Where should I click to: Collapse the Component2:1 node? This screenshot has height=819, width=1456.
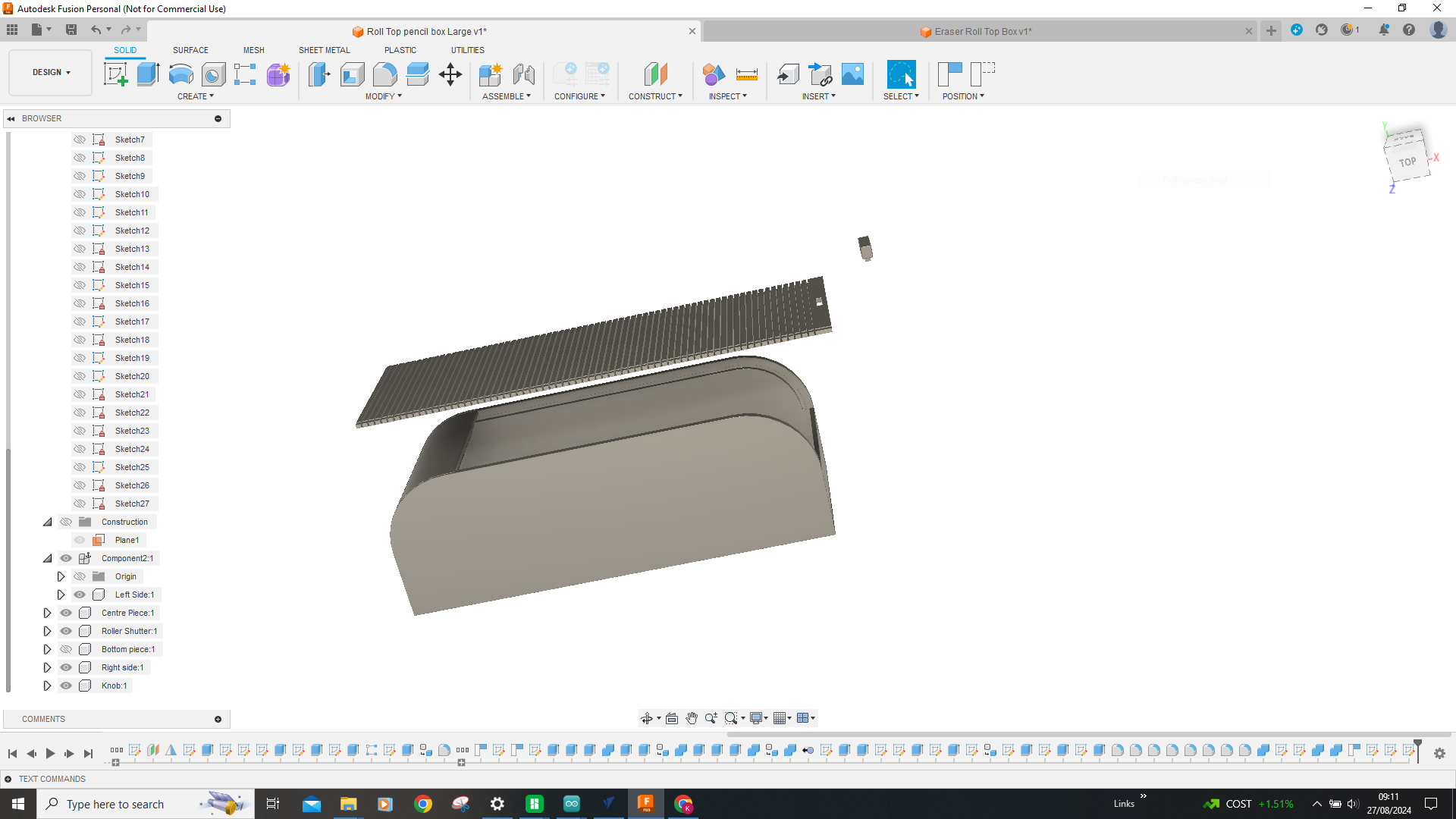click(x=47, y=558)
